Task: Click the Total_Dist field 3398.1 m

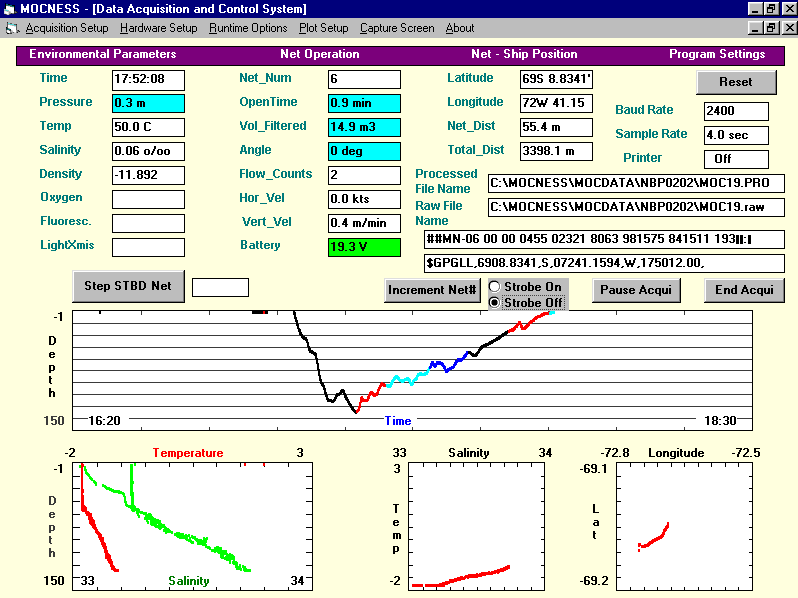Action: (556, 151)
